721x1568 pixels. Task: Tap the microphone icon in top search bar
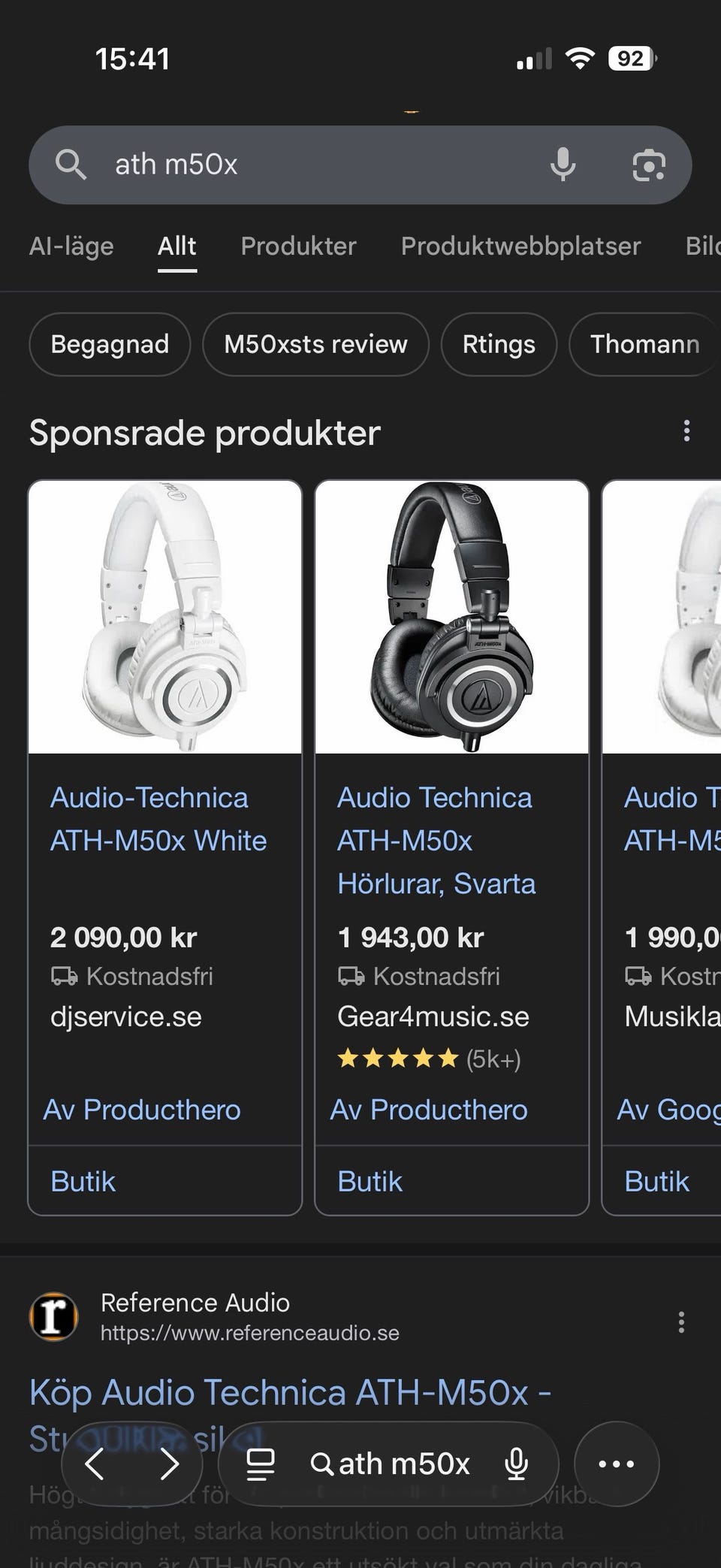563,165
